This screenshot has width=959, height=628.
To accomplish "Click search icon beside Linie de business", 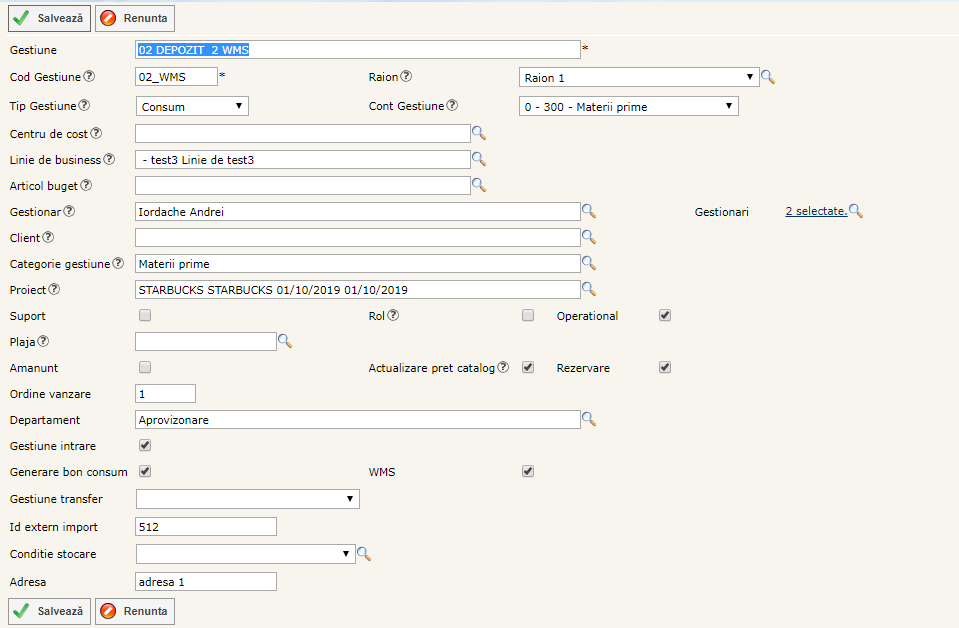I will pos(478,159).
